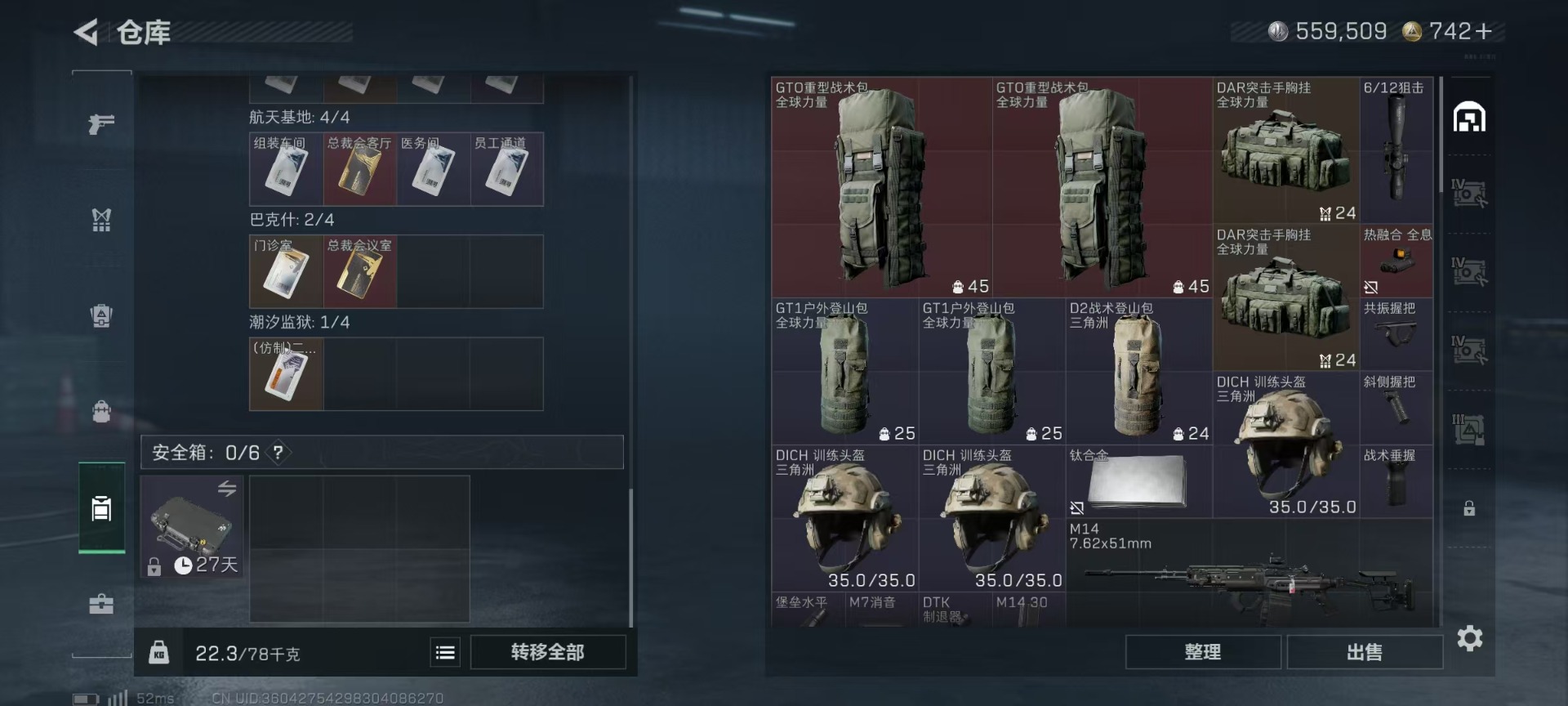The image size is (1568, 706).
Task: Click the 出售 sell button
Action: point(1364,652)
